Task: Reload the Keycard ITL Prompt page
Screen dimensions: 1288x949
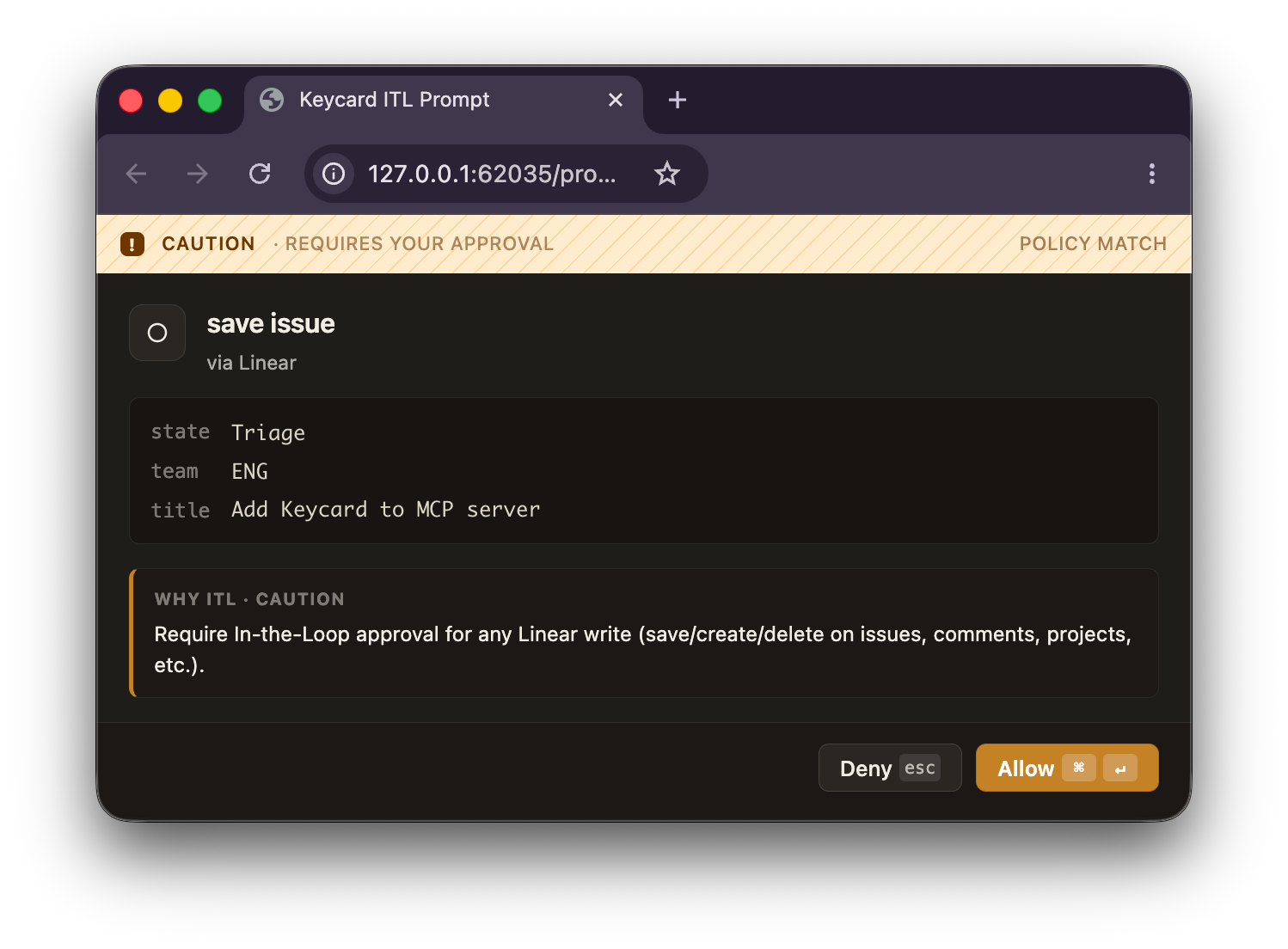Action: [260, 174]
